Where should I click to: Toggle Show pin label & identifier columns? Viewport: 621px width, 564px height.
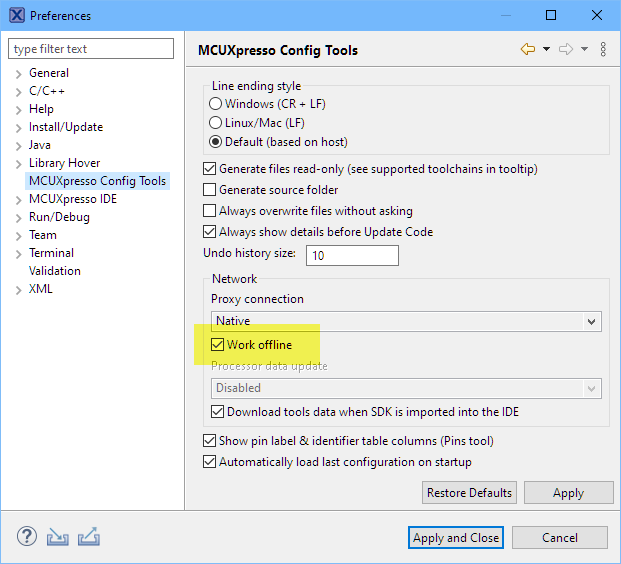209,441
